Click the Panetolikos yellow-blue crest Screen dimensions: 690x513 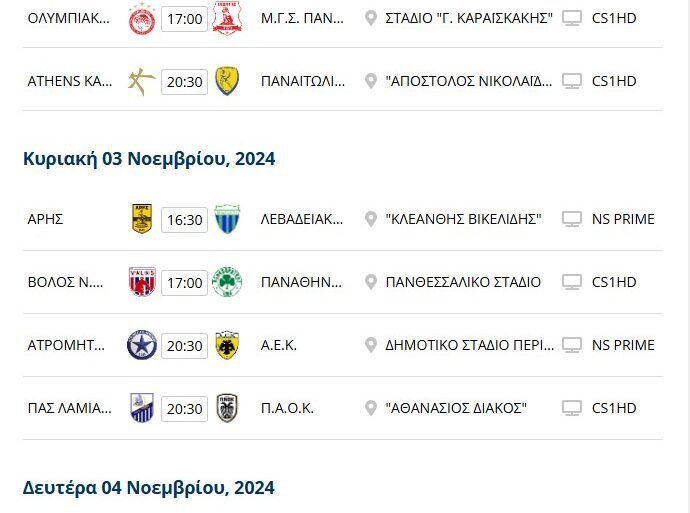tap(227, 81)
